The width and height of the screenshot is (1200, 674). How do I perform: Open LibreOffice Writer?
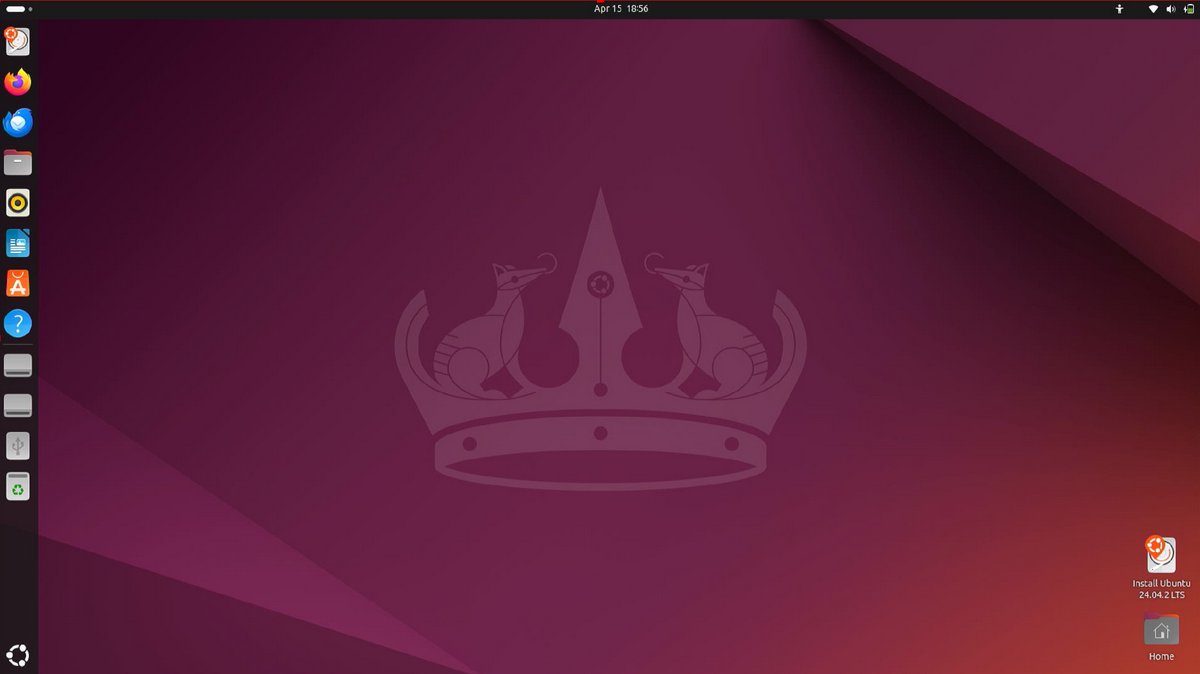[18, 244]
